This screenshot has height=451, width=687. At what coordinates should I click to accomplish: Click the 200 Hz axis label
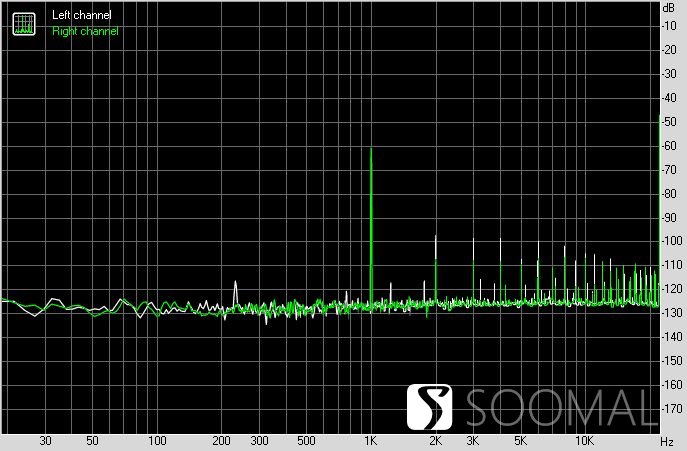[221, 441]
